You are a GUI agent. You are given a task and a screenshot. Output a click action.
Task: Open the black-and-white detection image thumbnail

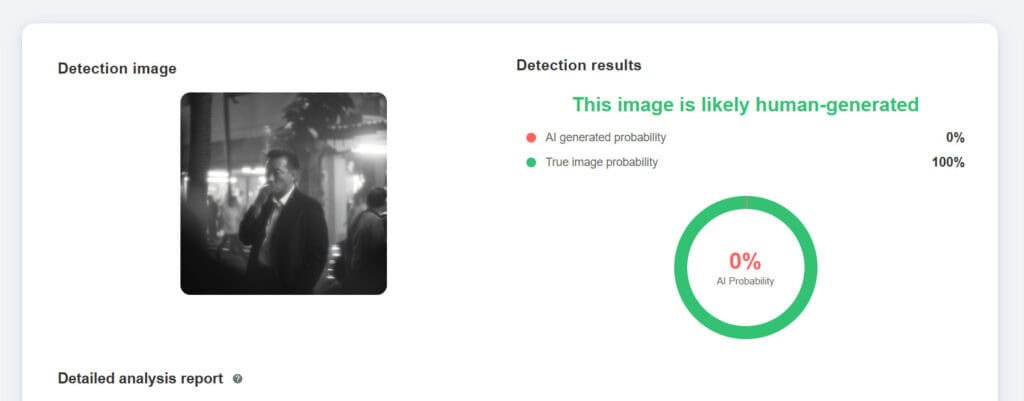click(x=283, y=194)
